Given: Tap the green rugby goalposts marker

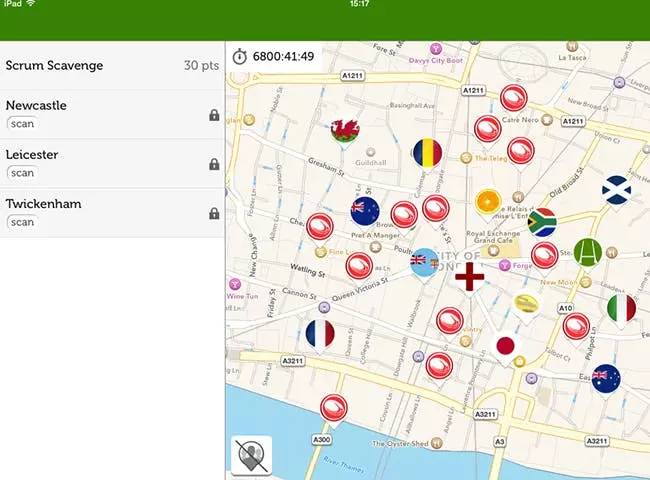Looking at the screenshot, I should [588, 253].
